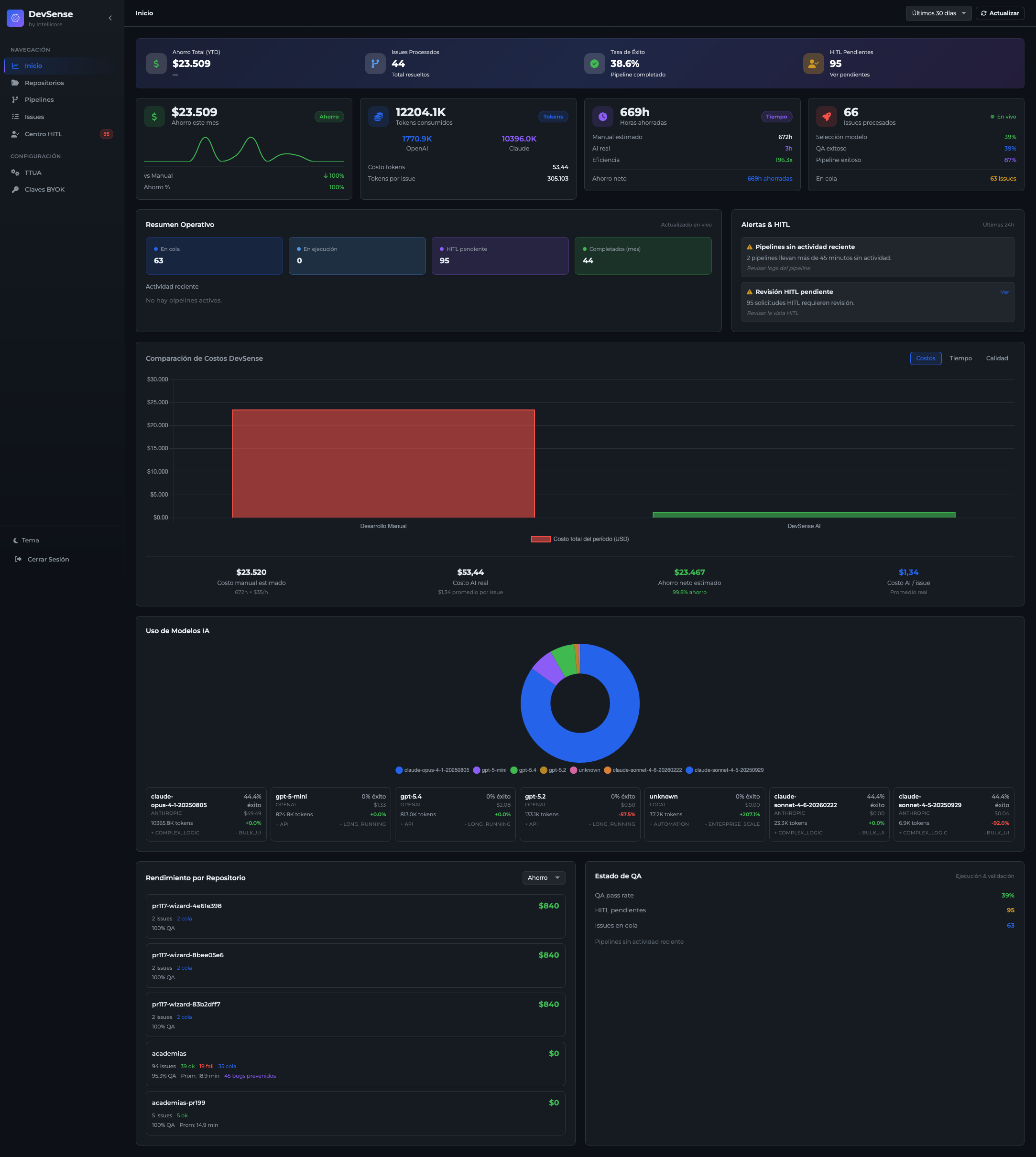Switch to the Tiempo tab
This screenshot has width=1036, height=1157.
(961, 358)
